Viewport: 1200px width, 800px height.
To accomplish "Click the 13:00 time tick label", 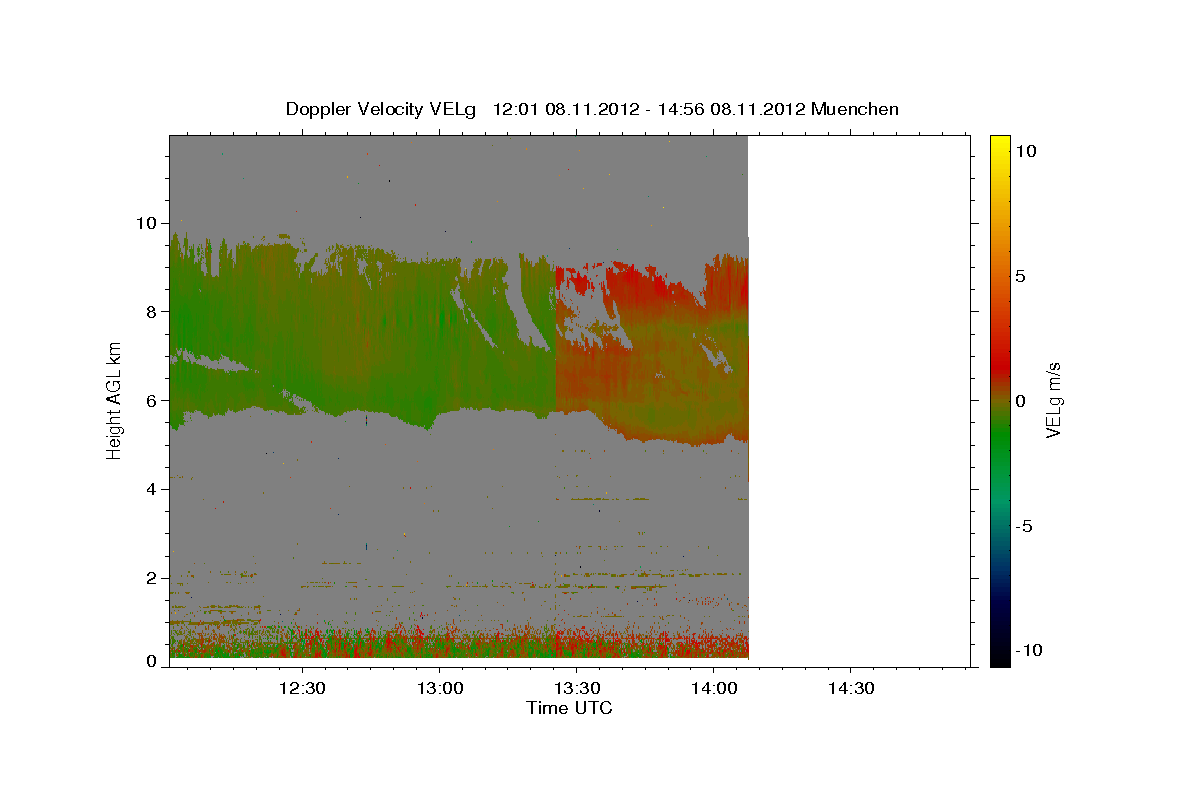I will (439, 688).
